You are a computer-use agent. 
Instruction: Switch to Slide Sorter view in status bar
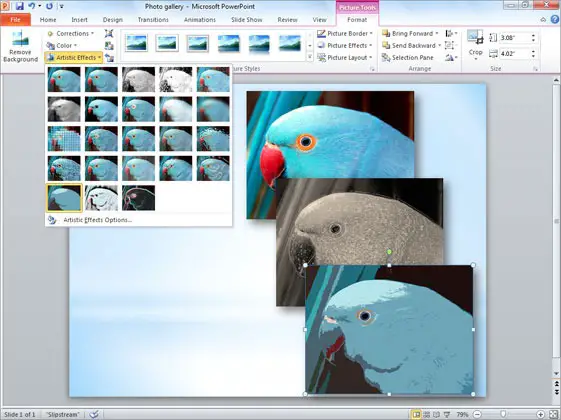[x=426, y=415]
